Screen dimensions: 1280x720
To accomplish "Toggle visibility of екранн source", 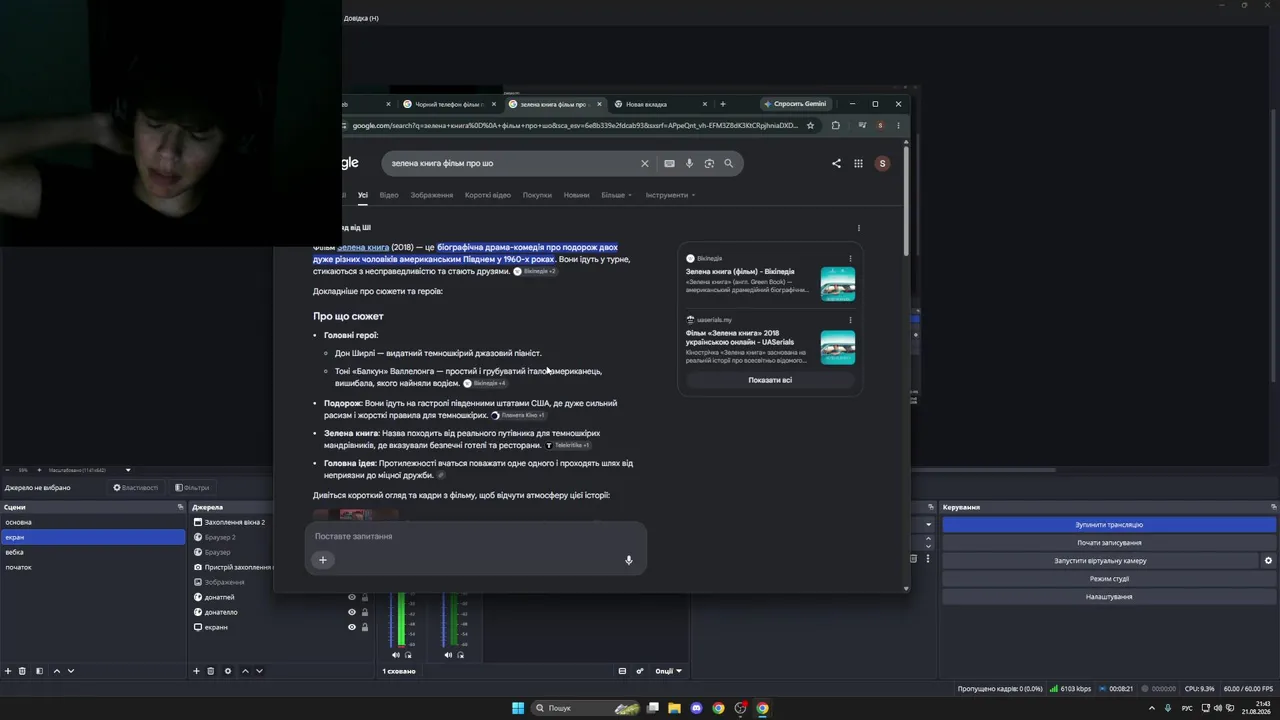I will point(352,627).
